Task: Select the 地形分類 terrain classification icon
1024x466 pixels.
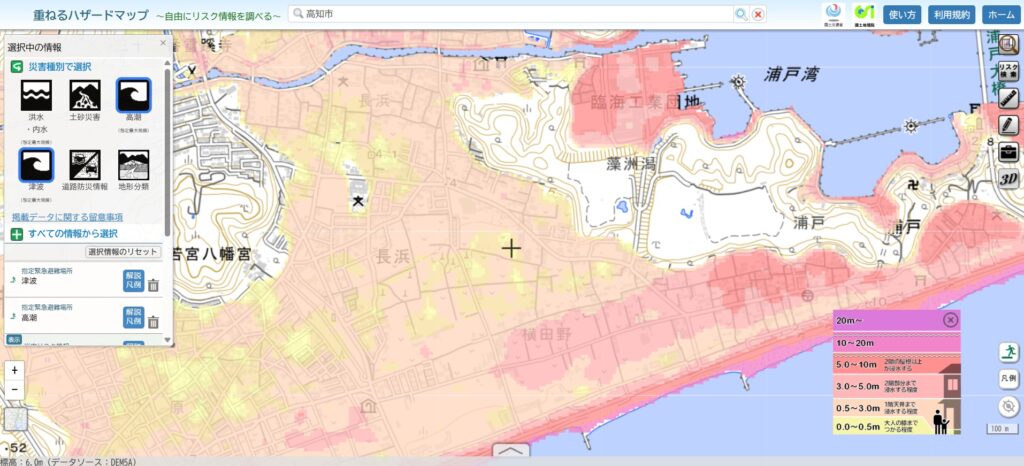Action: [133, 165]
